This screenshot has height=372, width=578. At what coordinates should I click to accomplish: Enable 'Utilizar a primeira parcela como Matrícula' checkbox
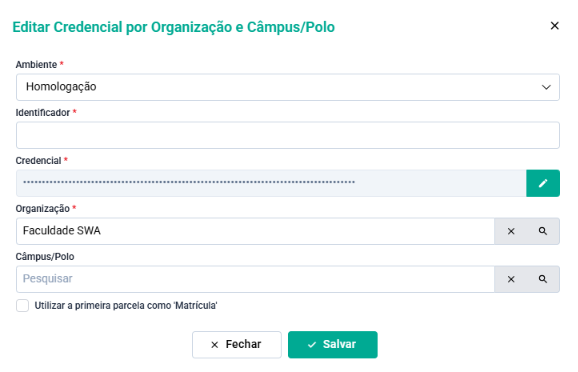22,306
